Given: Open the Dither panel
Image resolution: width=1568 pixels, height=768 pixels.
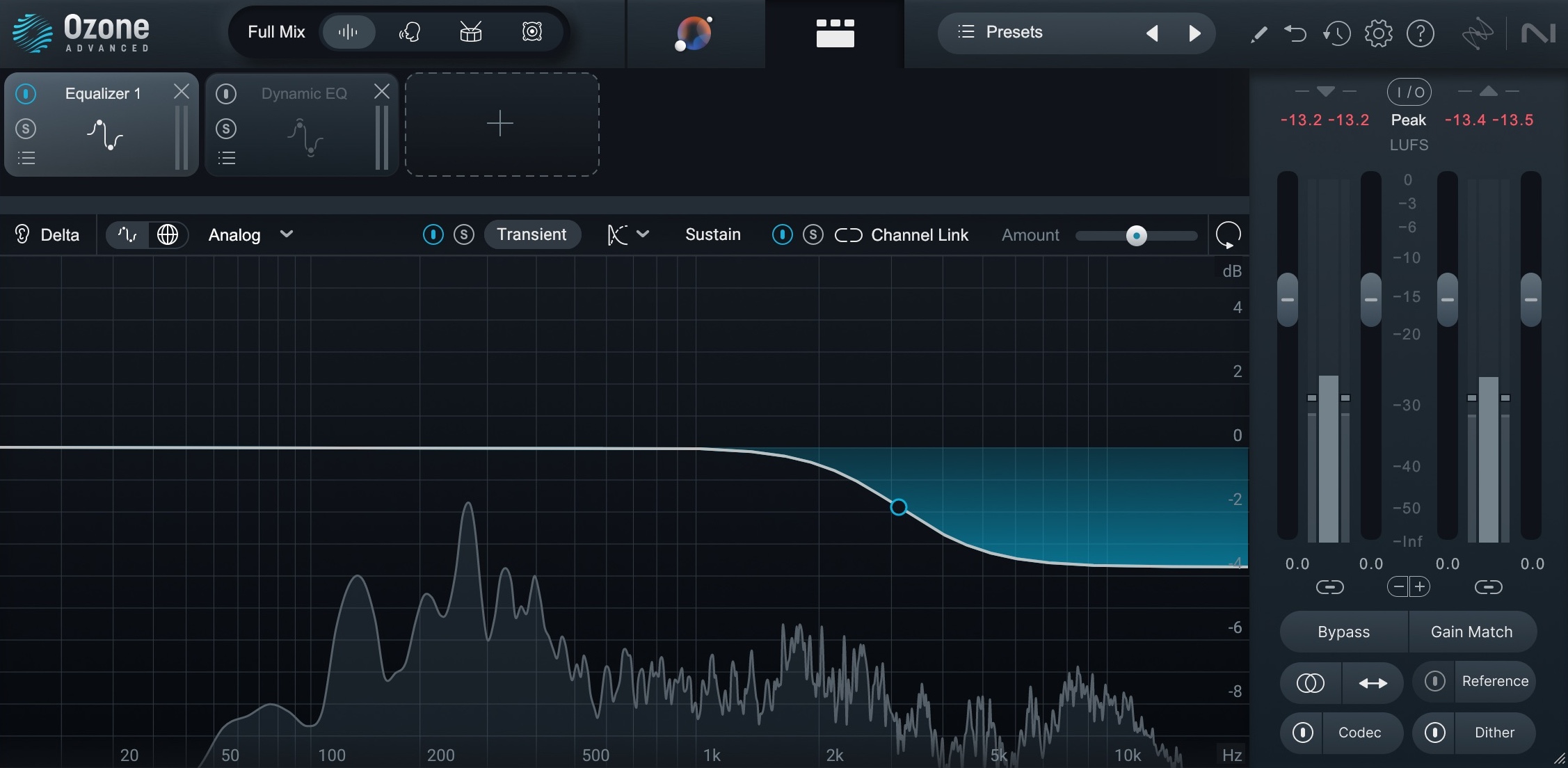Looking at the screenshot, I should [1495, 733].
